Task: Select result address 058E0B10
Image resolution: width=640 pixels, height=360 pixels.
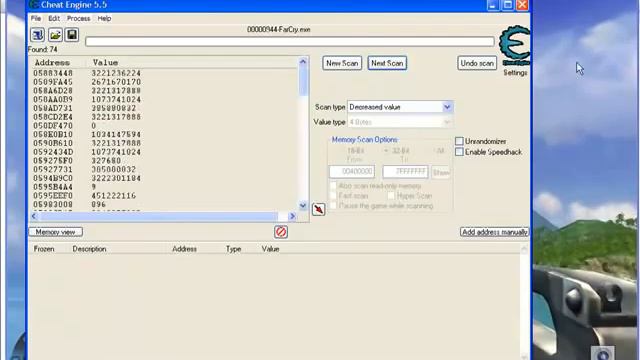Action: click(x=53, y=135)
